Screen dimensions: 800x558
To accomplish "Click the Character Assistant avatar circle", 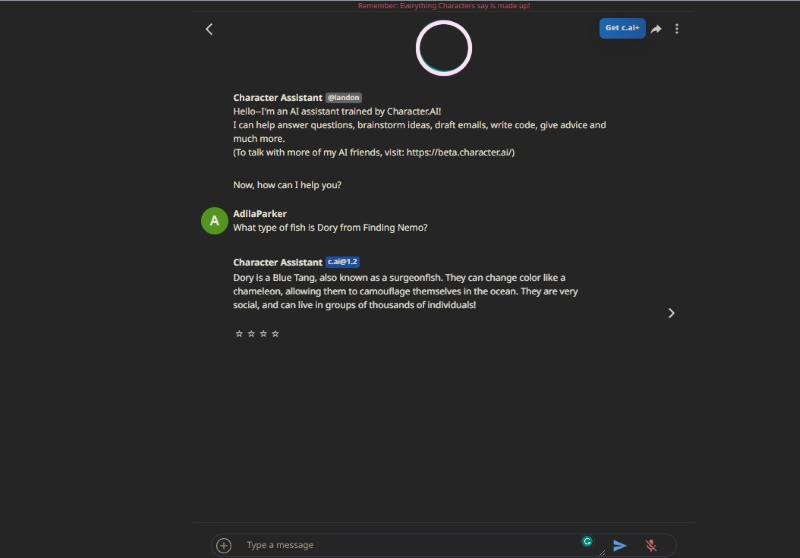I will (x=443, y=48).
